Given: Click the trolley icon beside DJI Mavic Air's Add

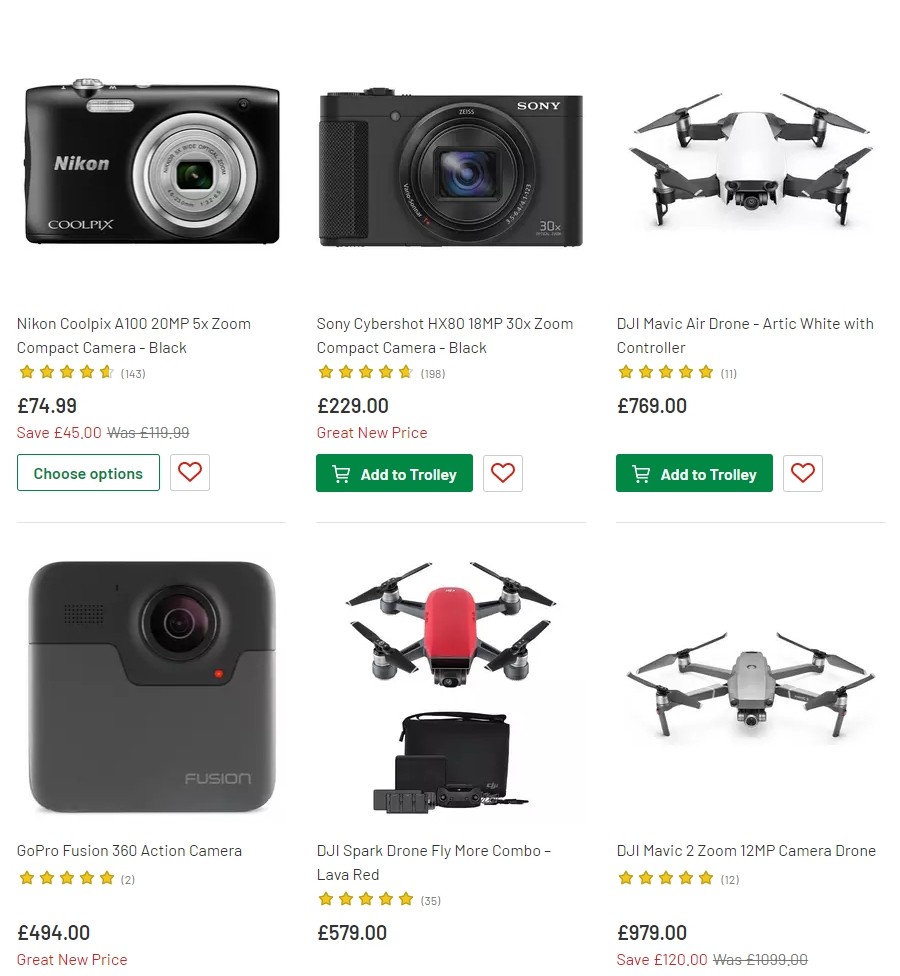Looking at the screenshot, I should click(x=641, y=473).
